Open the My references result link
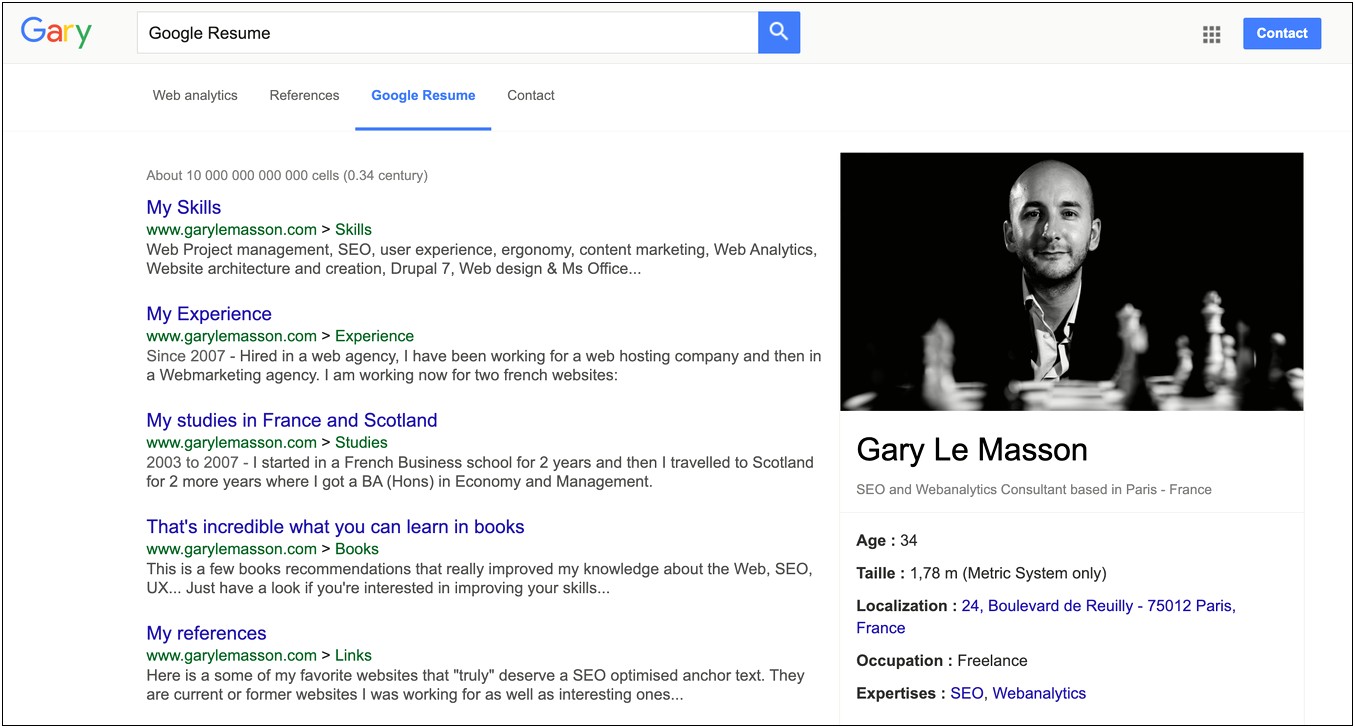This screenshot has width=1355, height=728. (206, 633)
